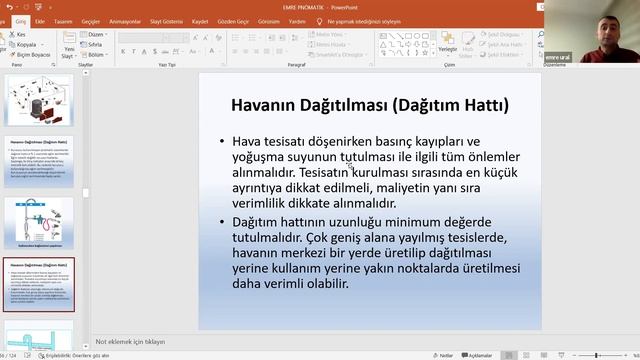Click the zoom in plus button
This screenshot has height=360, width=640.
[x=625, y=356]
